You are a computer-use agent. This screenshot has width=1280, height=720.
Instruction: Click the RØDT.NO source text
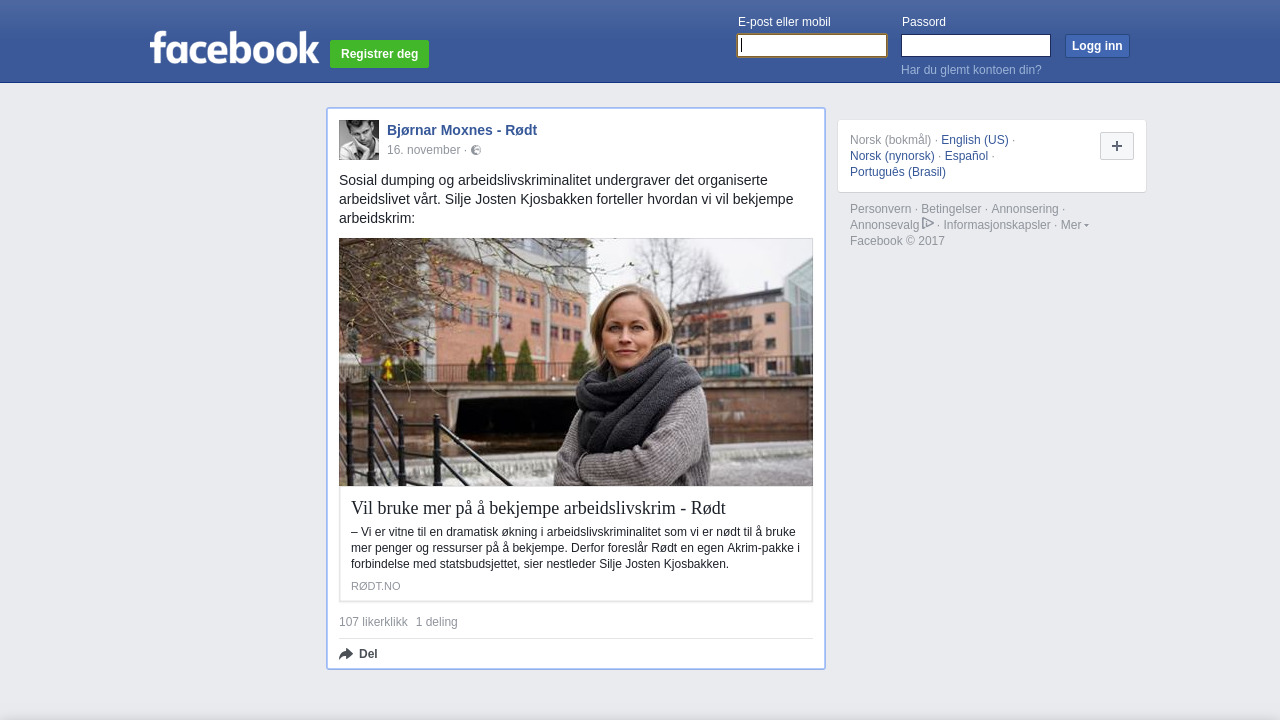point(376,586)
